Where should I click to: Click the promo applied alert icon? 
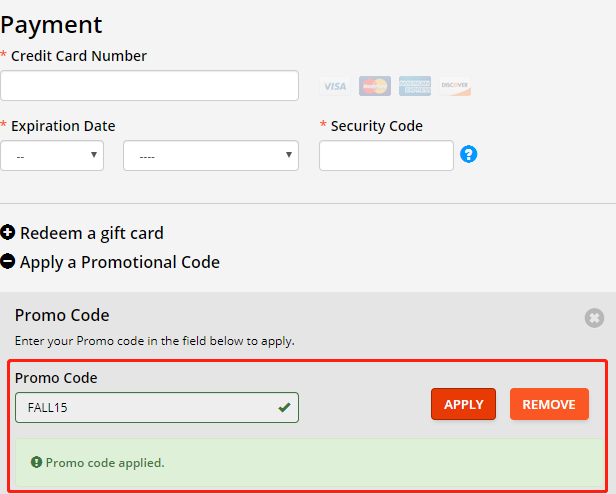click(x=37, y=462)
